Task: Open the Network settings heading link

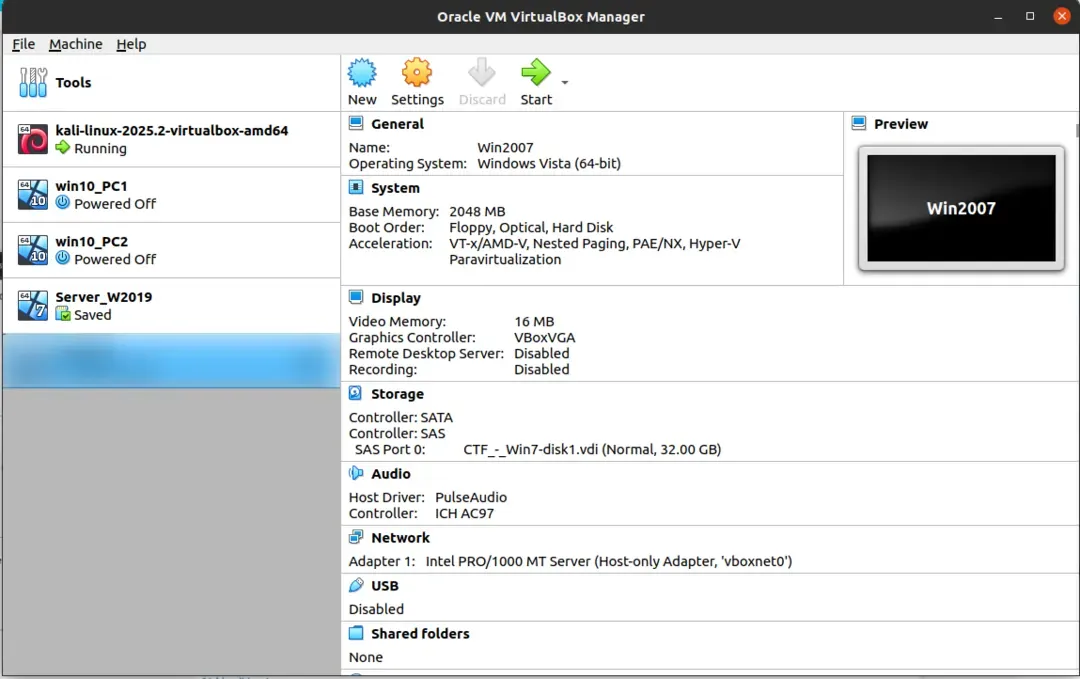Action: click(400, 538)
